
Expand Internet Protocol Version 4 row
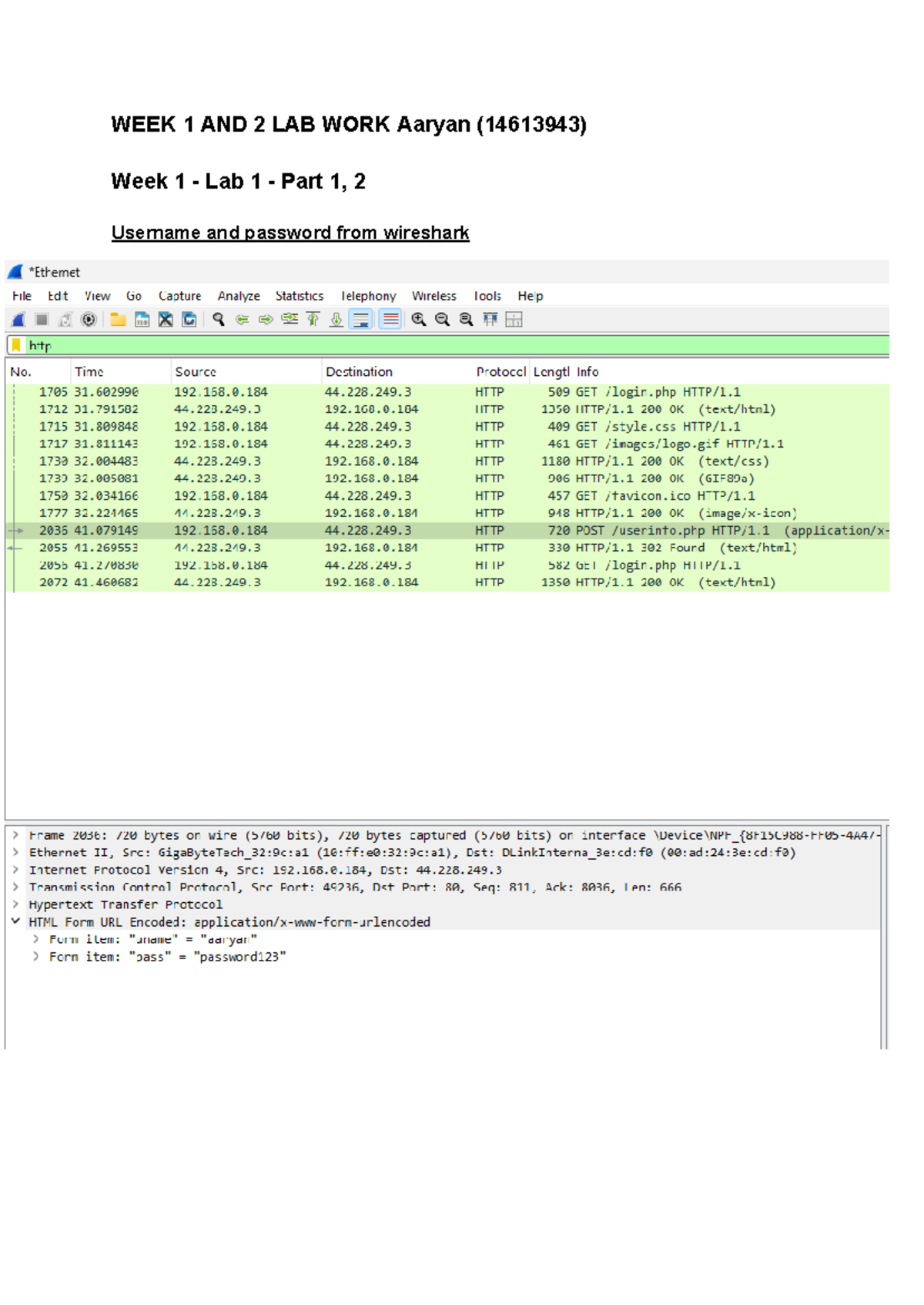(x=15, y=870)
